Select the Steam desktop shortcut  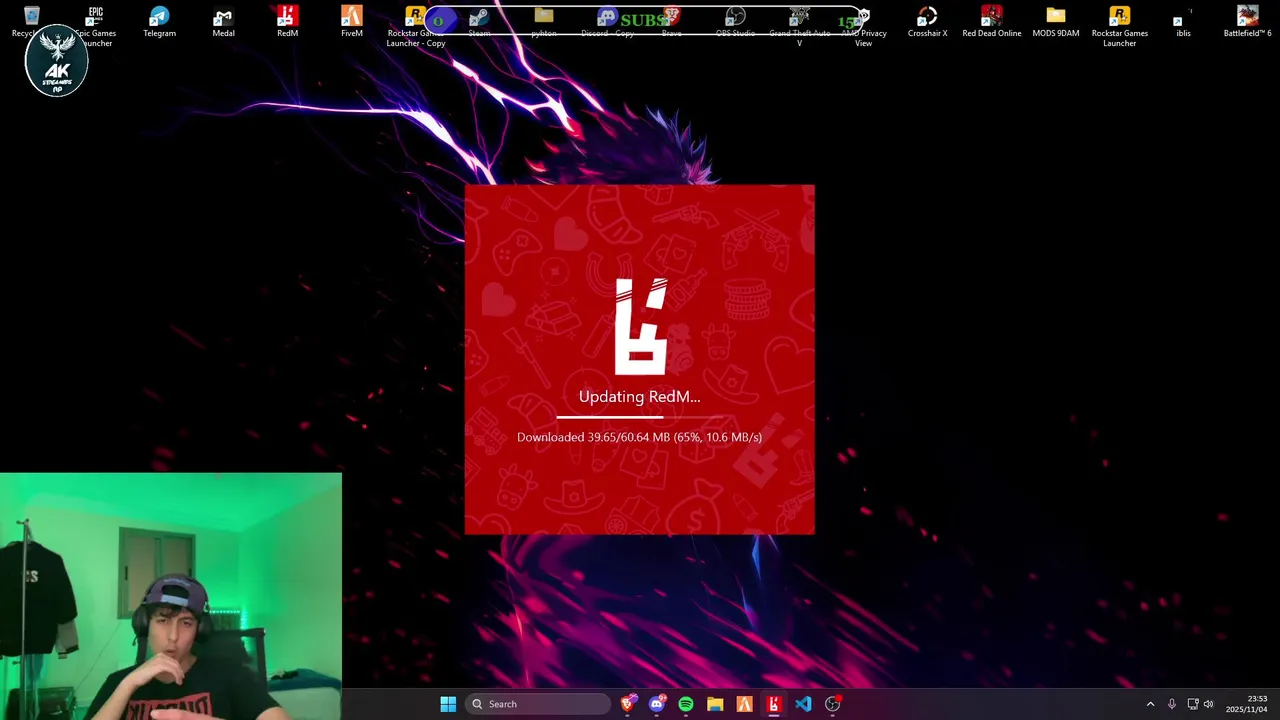click(479, 22)
